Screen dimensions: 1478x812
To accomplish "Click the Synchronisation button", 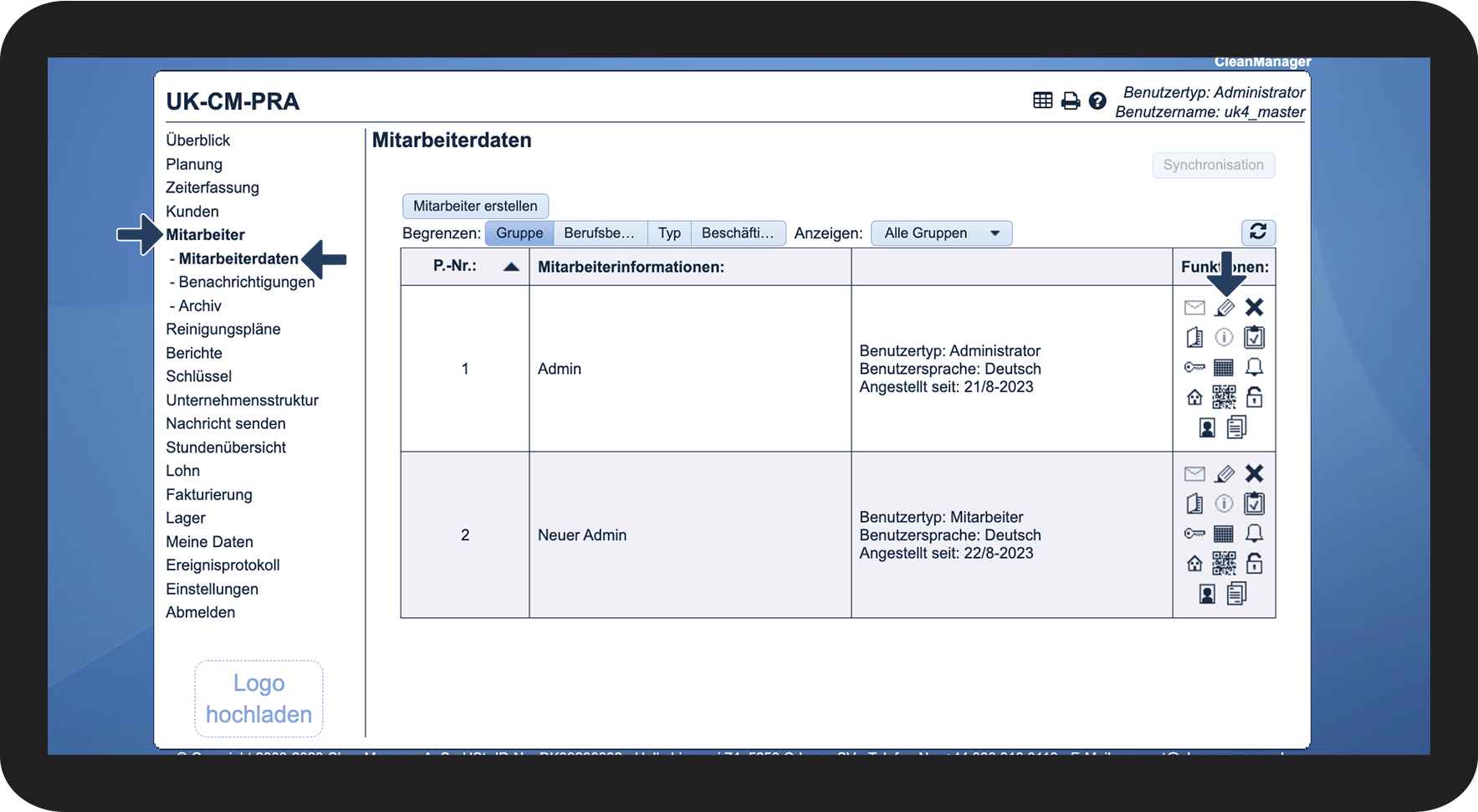I will coord(1213,165).
